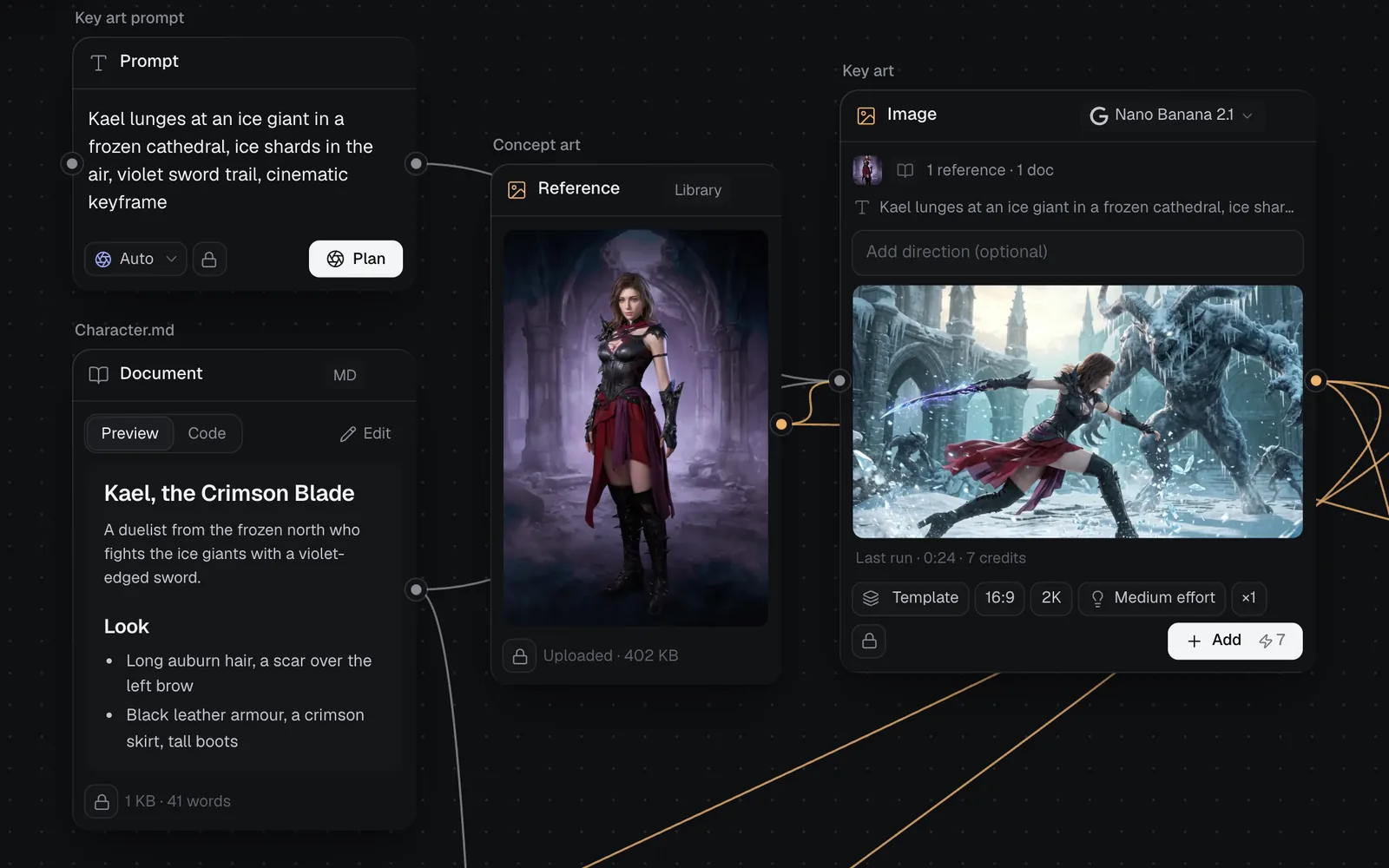This screenshot has width=1389, height=868.
Task: Open the Nano Banana 2.1 model dropdown
Action: point(1172,115)
